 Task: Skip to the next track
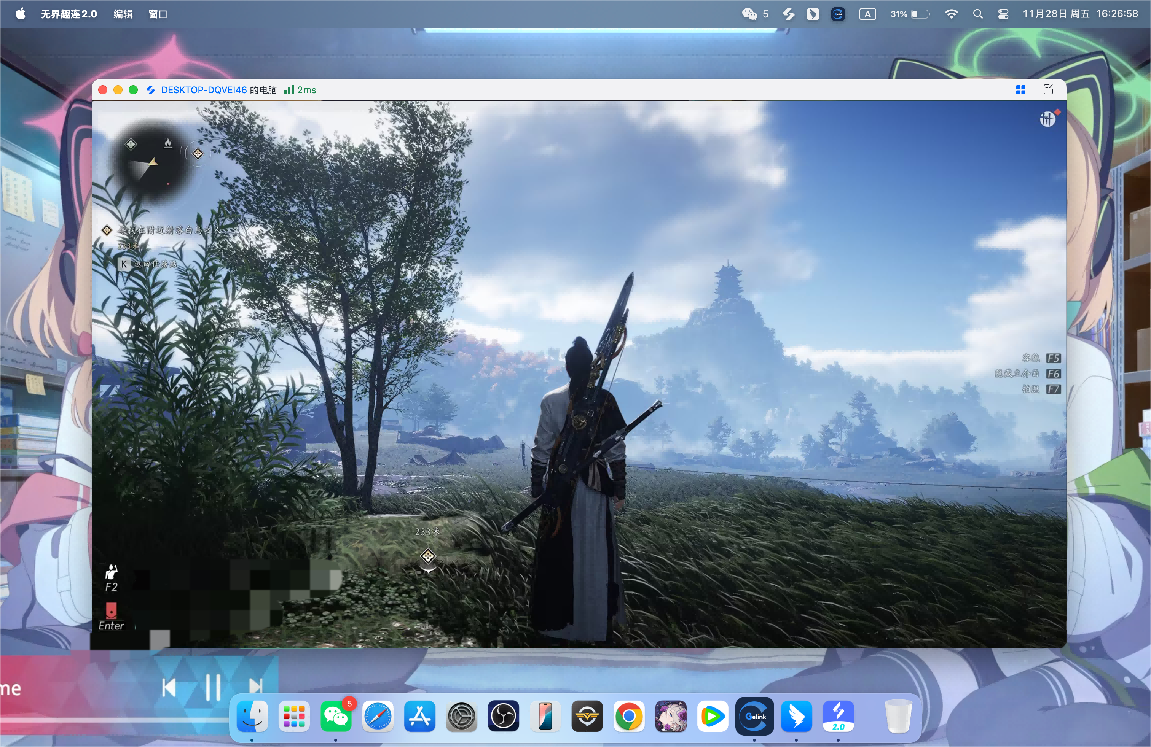click(256, 687)
